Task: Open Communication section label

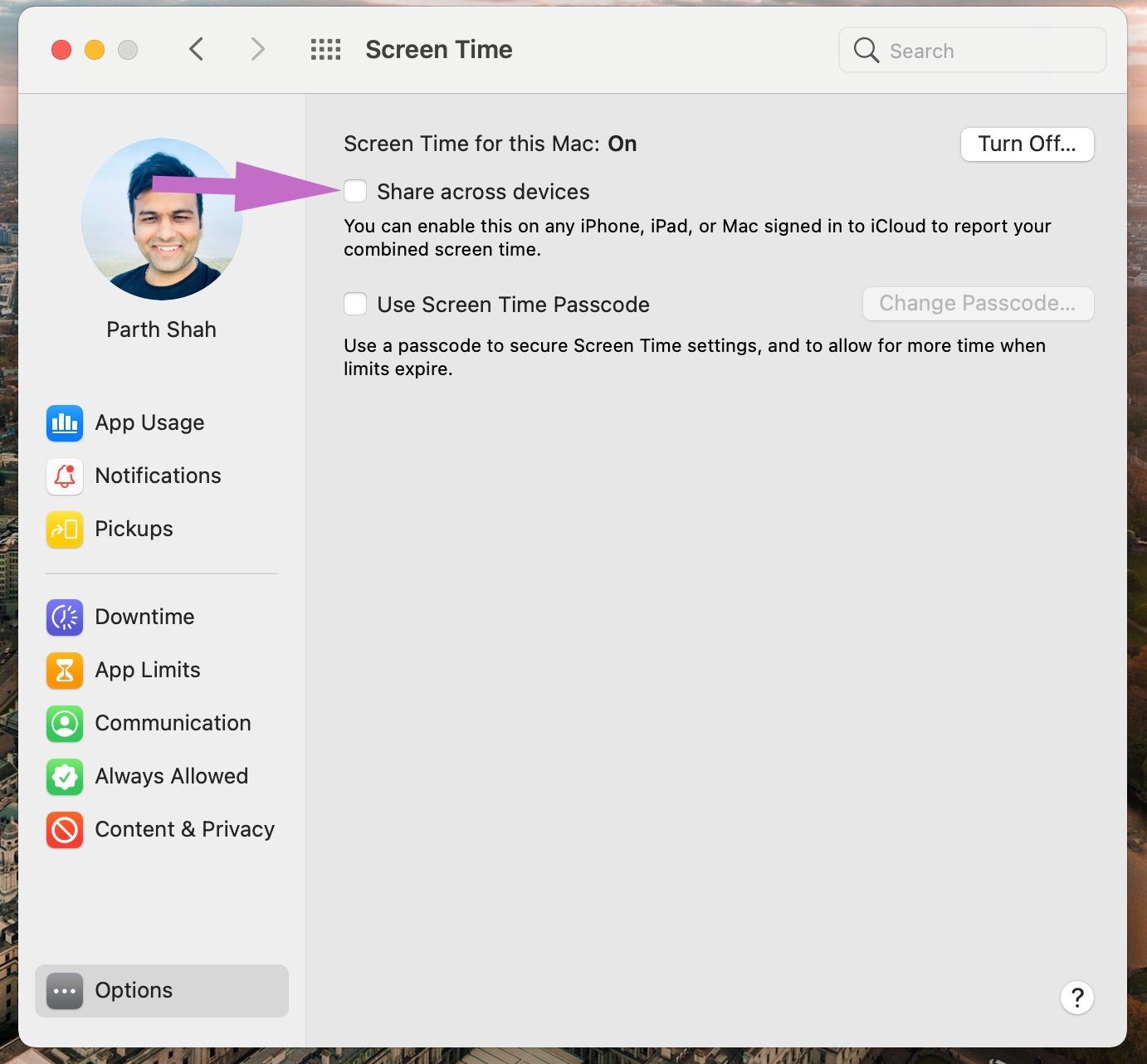Action: click(x=173, y=723)
